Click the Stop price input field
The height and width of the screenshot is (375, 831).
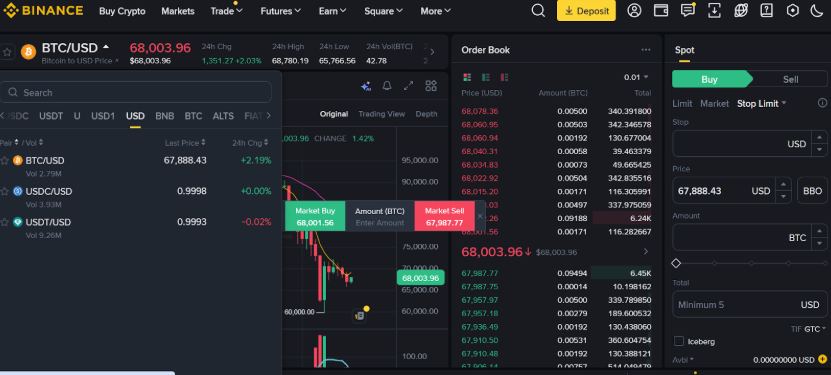coord(742,144)
